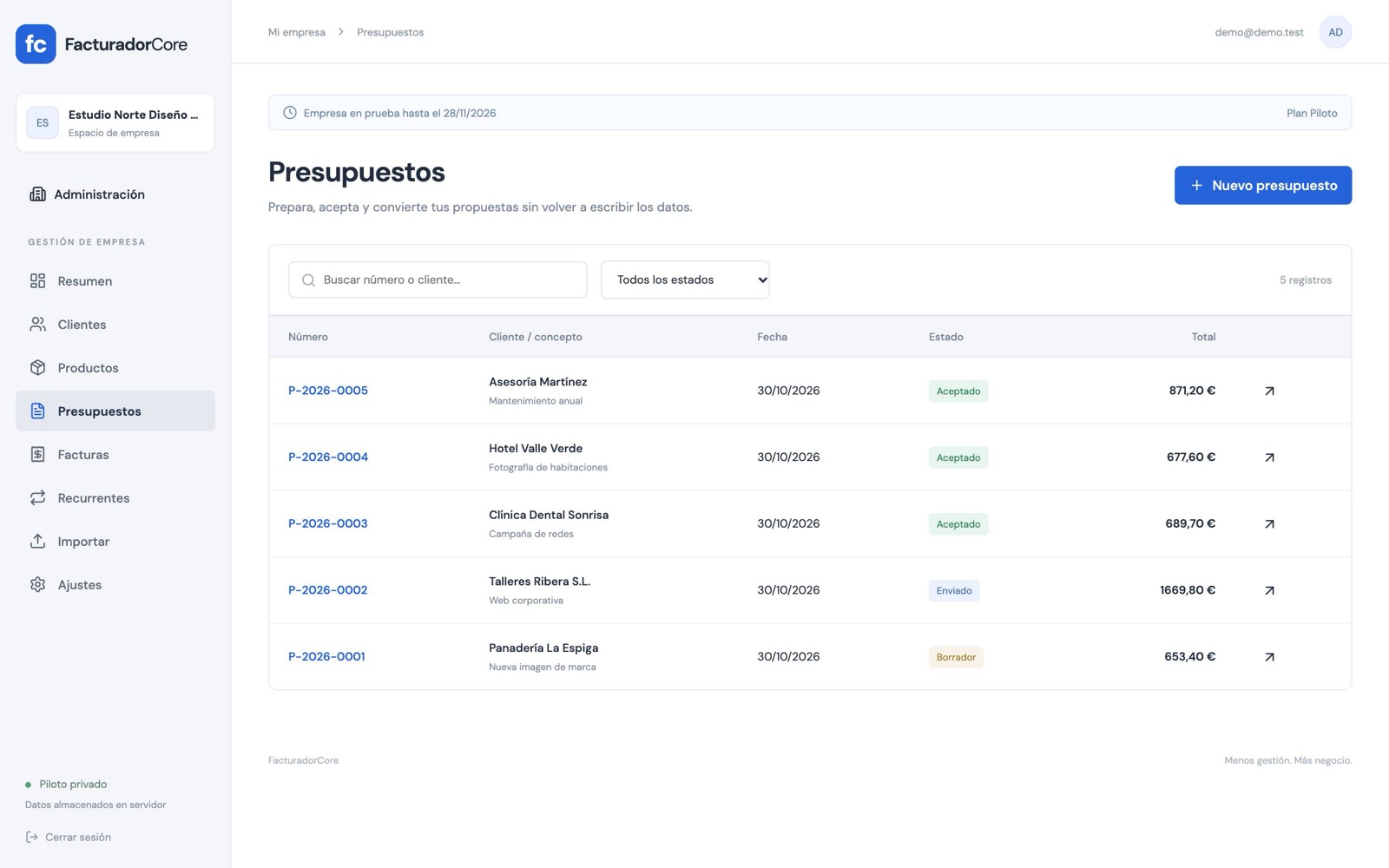The height and width of the screenshot is (868, 1389).
Task: Click Mi empresa breadcrumb link
Action: tap(297, 32)
